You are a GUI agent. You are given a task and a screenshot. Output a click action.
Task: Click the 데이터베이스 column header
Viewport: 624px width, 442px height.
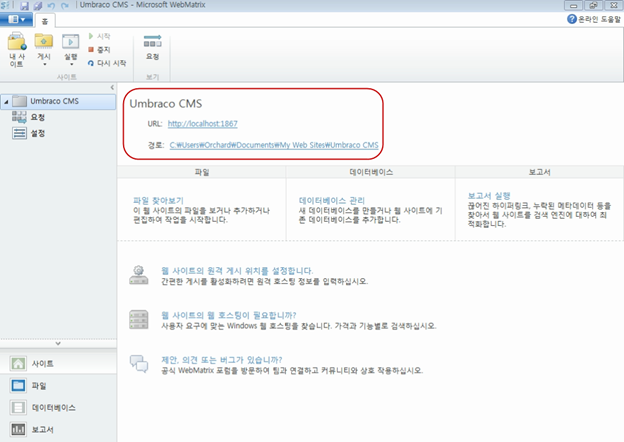(371, 172)
